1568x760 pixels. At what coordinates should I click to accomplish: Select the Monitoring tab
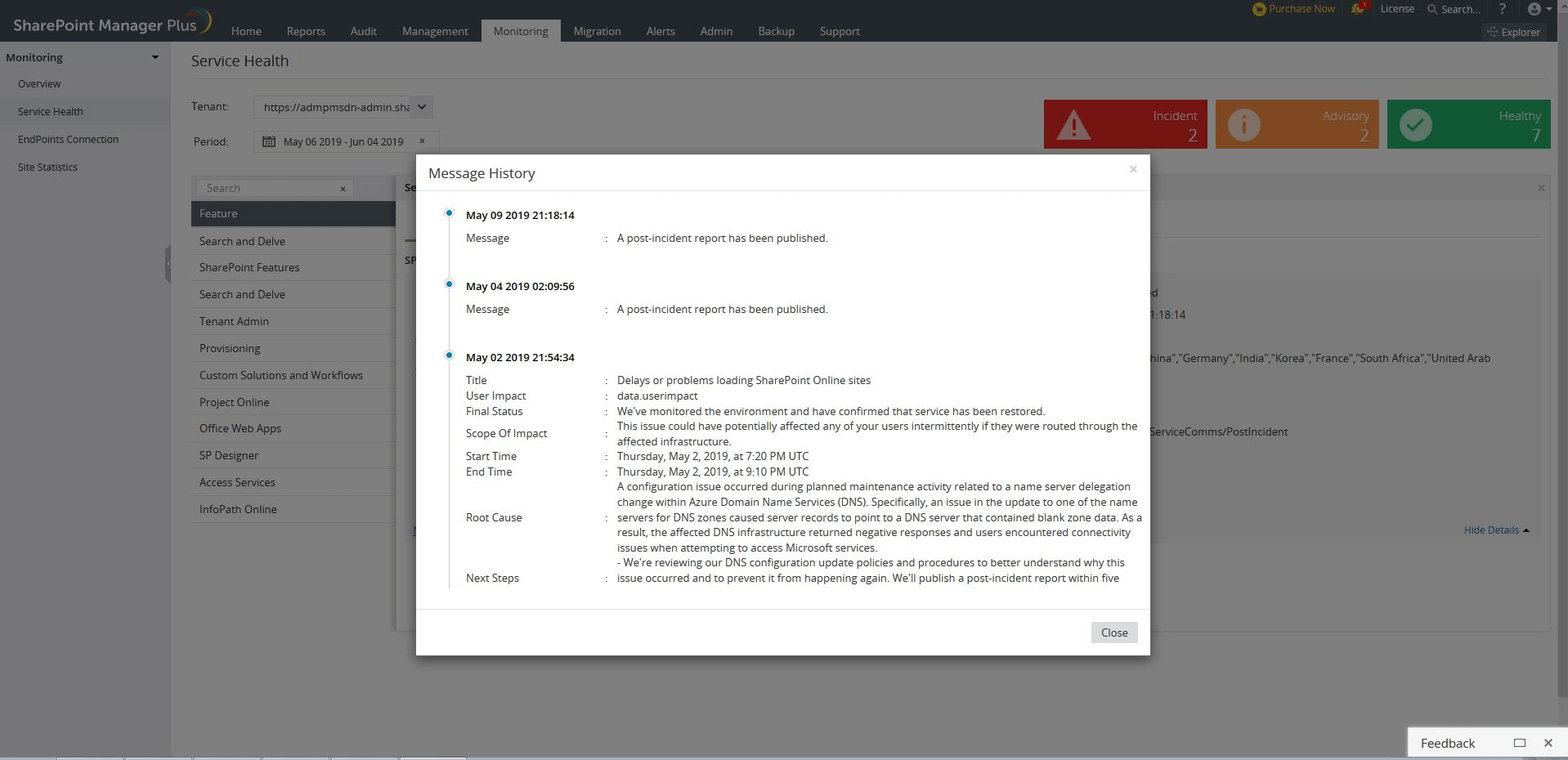click(521, 31)
